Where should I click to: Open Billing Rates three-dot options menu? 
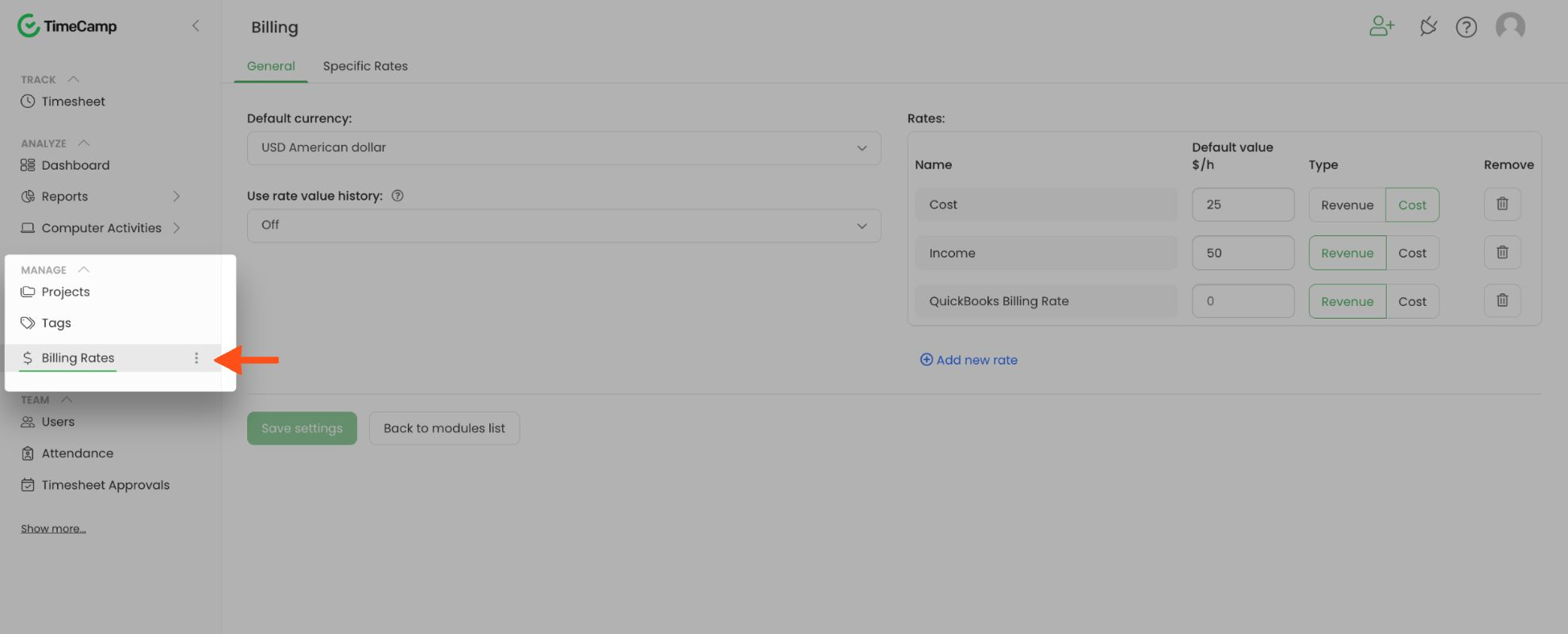[196, 358]
